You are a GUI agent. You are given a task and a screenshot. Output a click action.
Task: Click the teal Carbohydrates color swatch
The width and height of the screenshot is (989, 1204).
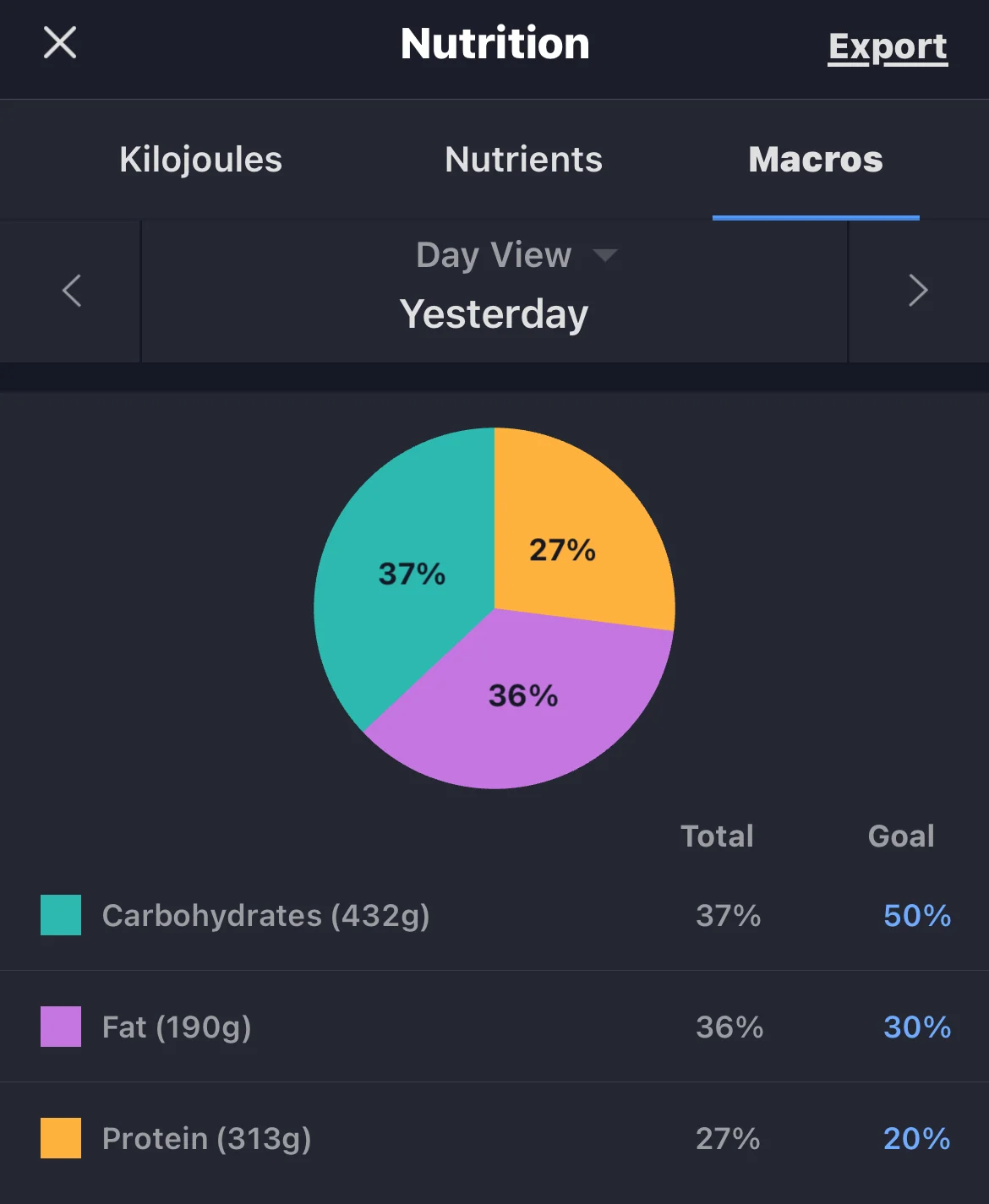point(61,915)
